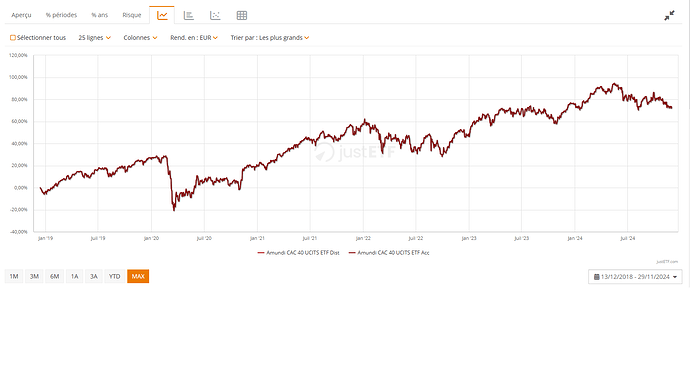Set the range to 3A
The width and height of the screenshot is (690, 389).
[94, 276]
